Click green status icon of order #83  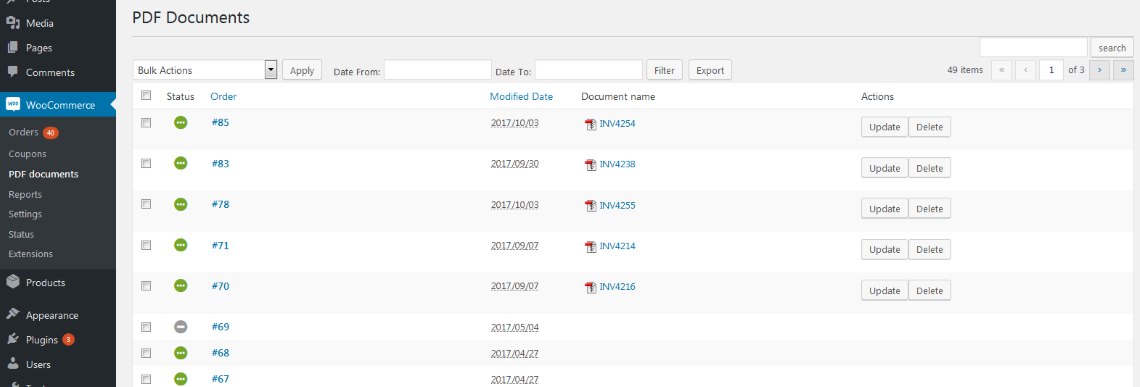pyautogui.click(x=180, y=164)
